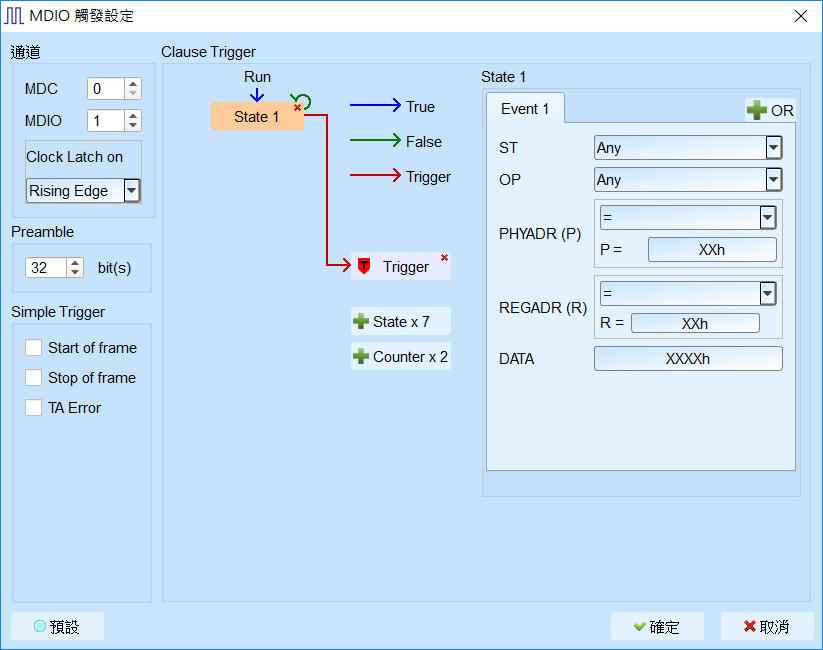Click the Preamble bits field
The height and width of the screenshot is (650, 823).
click(46, 268)
